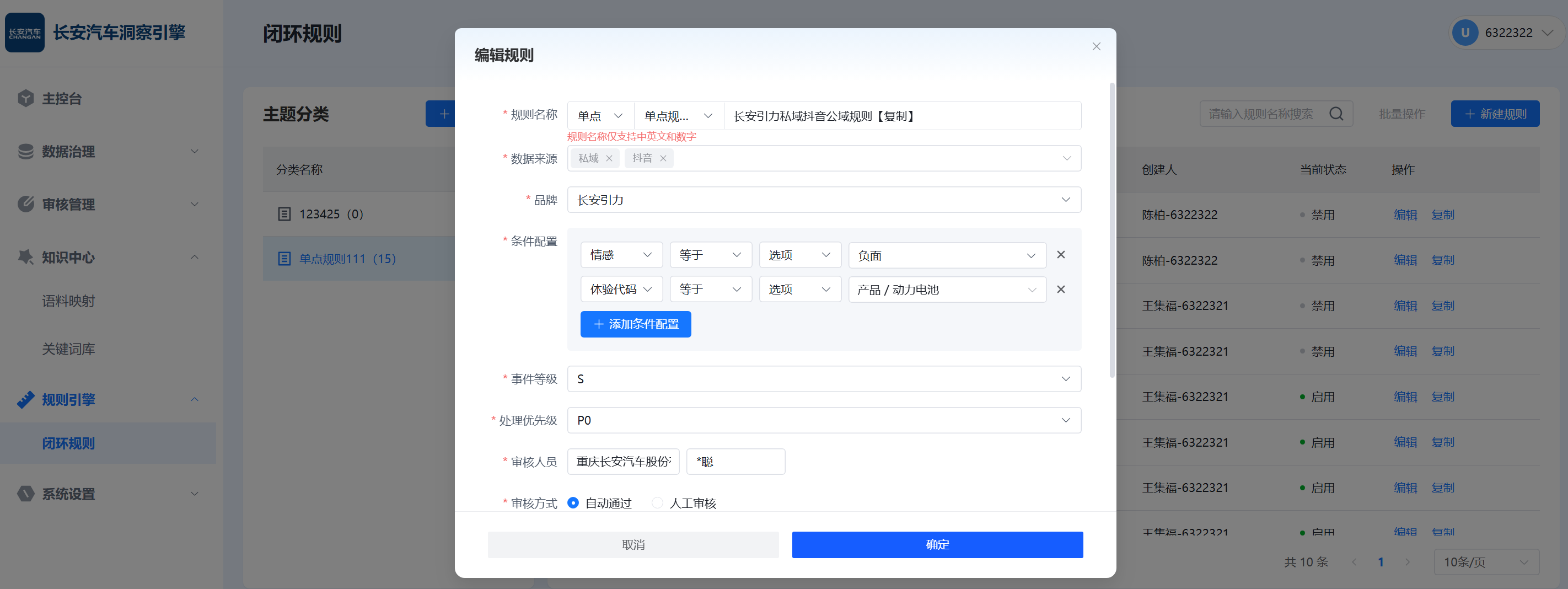Remove the 抖音 data source tag

(x=663, y=158)
